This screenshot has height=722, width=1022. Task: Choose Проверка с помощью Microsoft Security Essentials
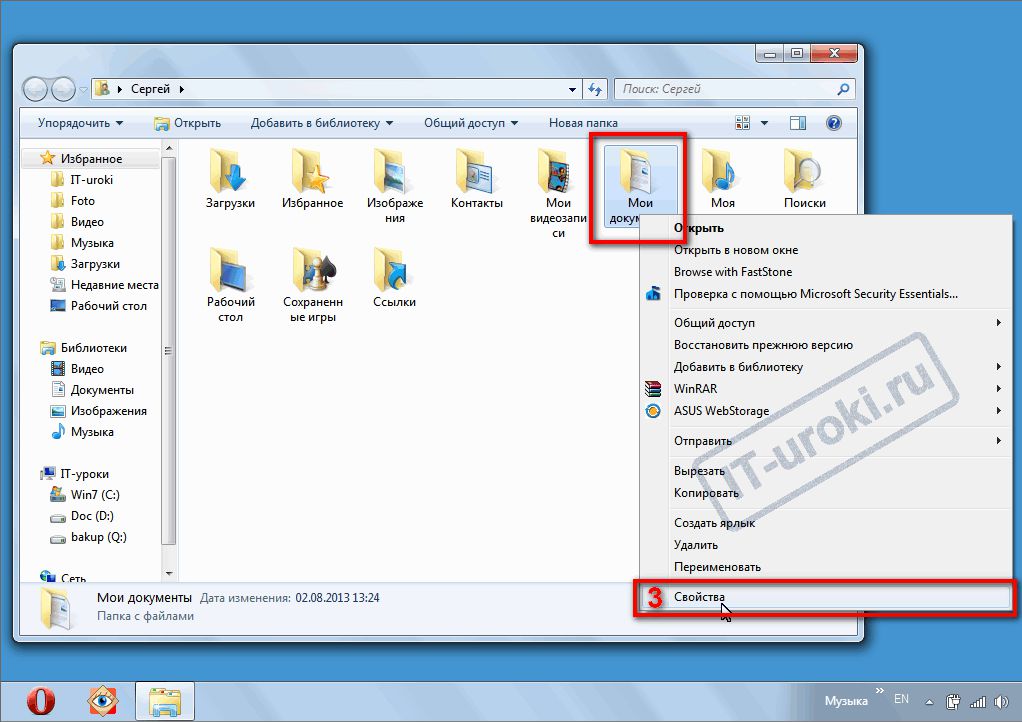click(826, 294)
